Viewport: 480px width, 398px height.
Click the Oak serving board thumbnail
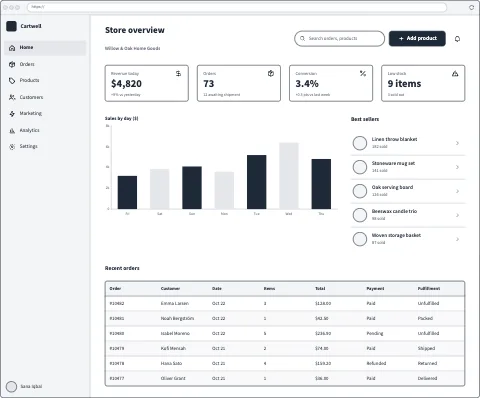[x=360, y=191]
